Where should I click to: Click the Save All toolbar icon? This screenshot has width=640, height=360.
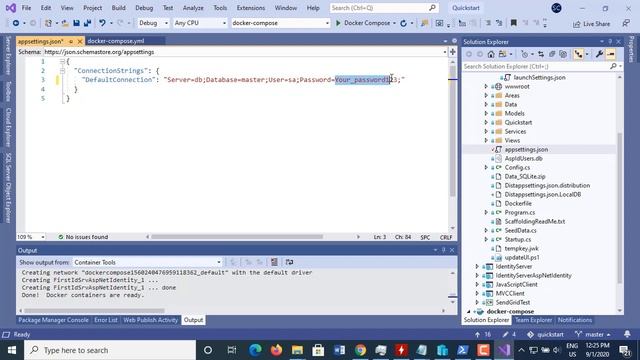pyautogui.click(x=87, y=23)
